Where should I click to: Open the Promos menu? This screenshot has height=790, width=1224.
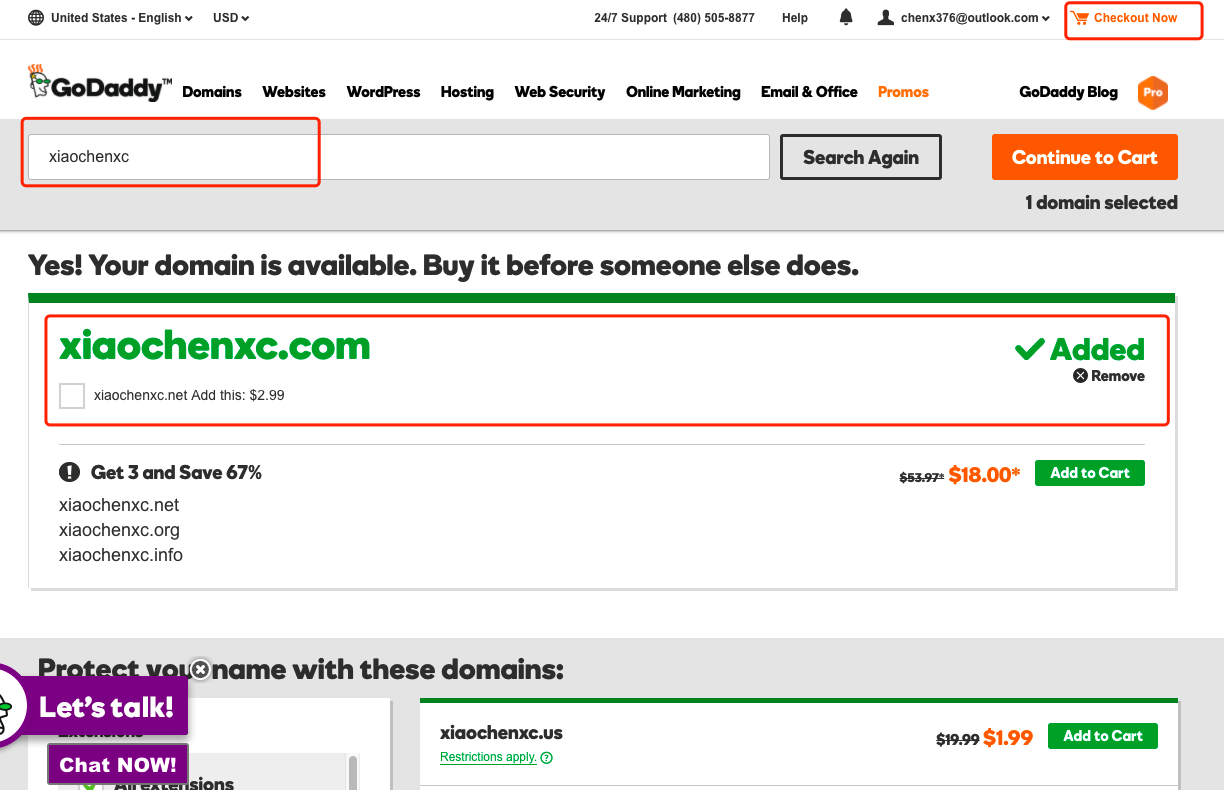[903, 92]
